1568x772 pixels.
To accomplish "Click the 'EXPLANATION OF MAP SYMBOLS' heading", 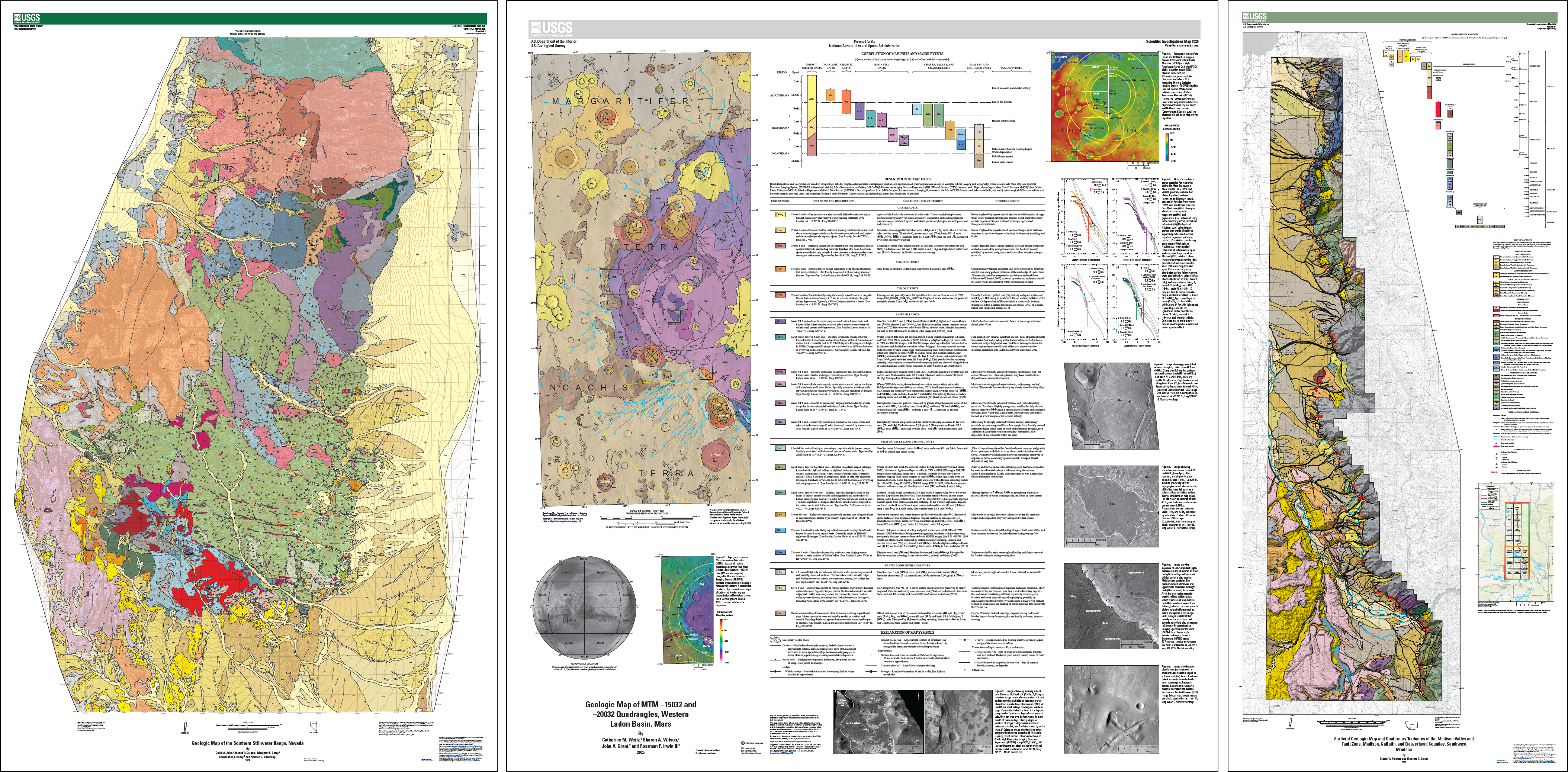I will (x=907, y=633).
